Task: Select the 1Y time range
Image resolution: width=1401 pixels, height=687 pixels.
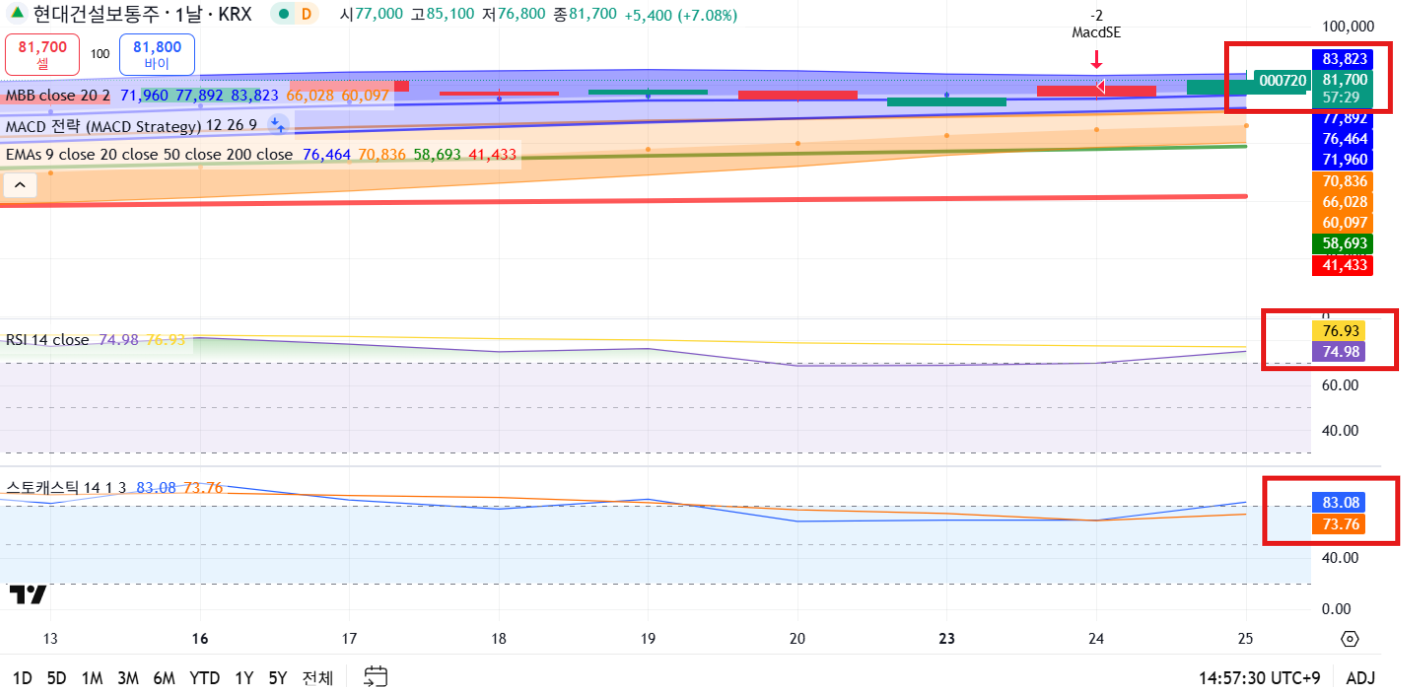Action: (x=244, y=678)
